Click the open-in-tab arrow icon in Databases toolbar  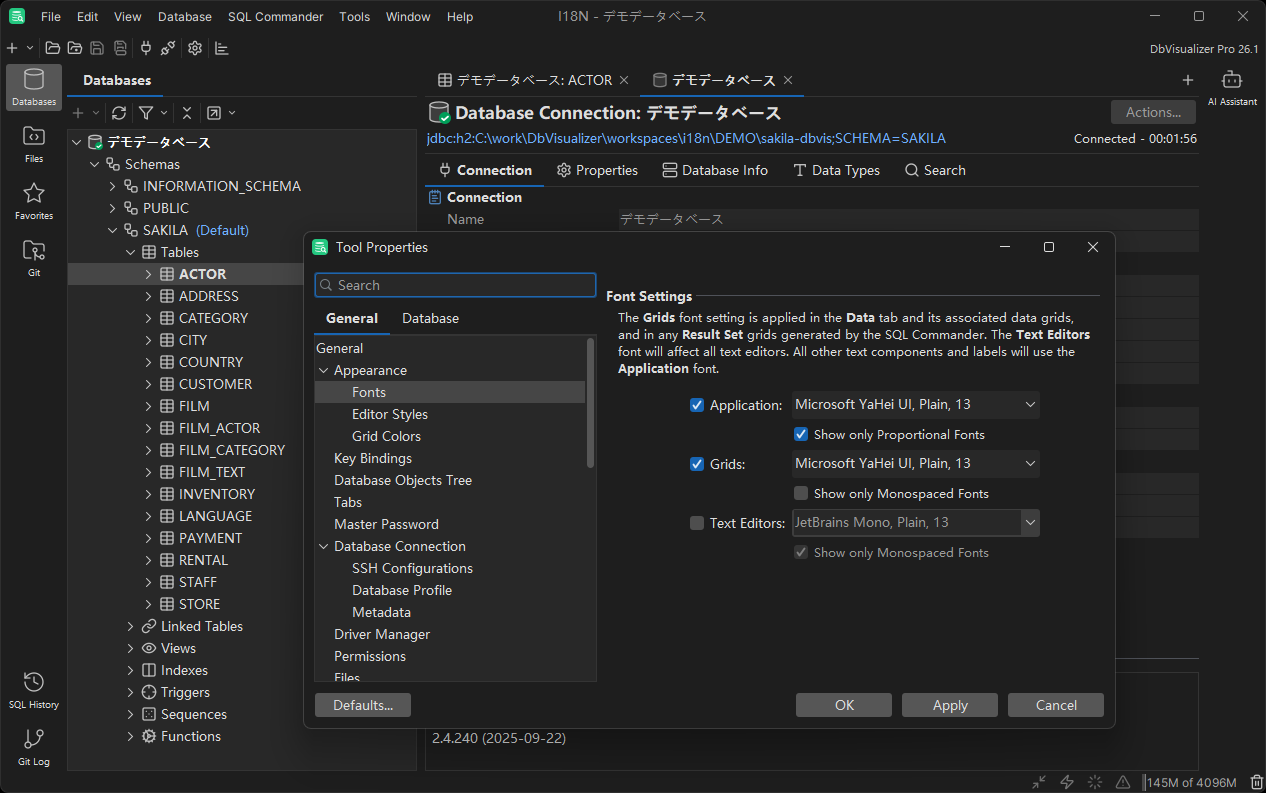tap(214, 113)
